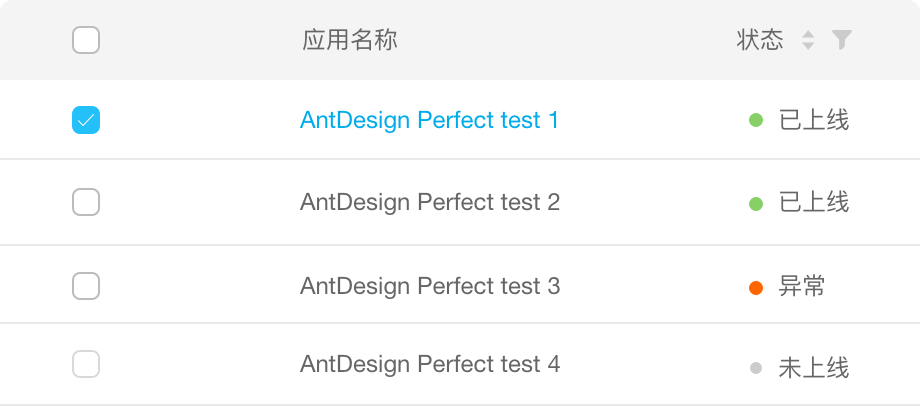Open AntDesign Perfect test 3 entry
Screen dimensions: 920x406
pos(429,286)
